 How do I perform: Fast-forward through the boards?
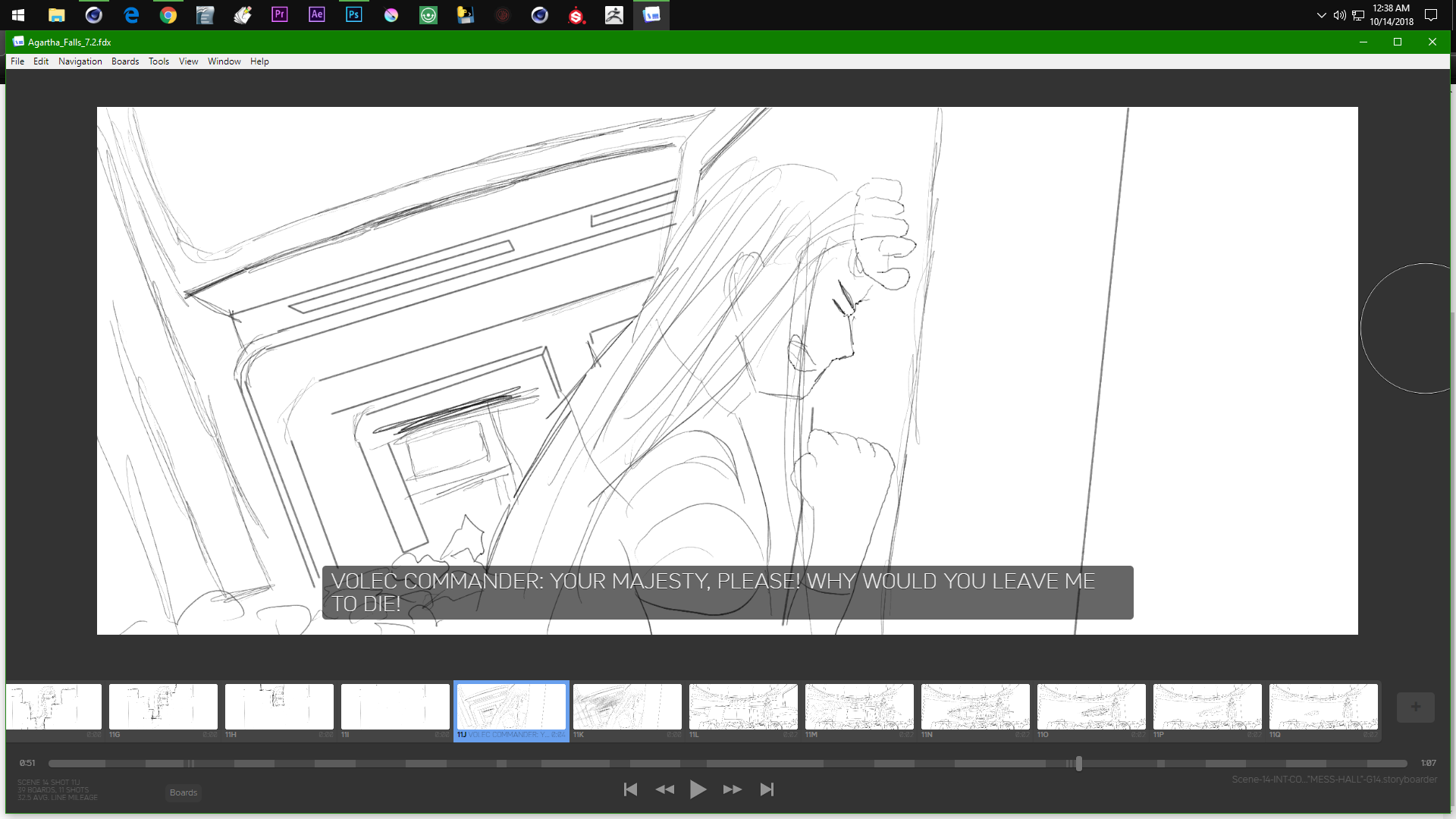pos(733,789)
